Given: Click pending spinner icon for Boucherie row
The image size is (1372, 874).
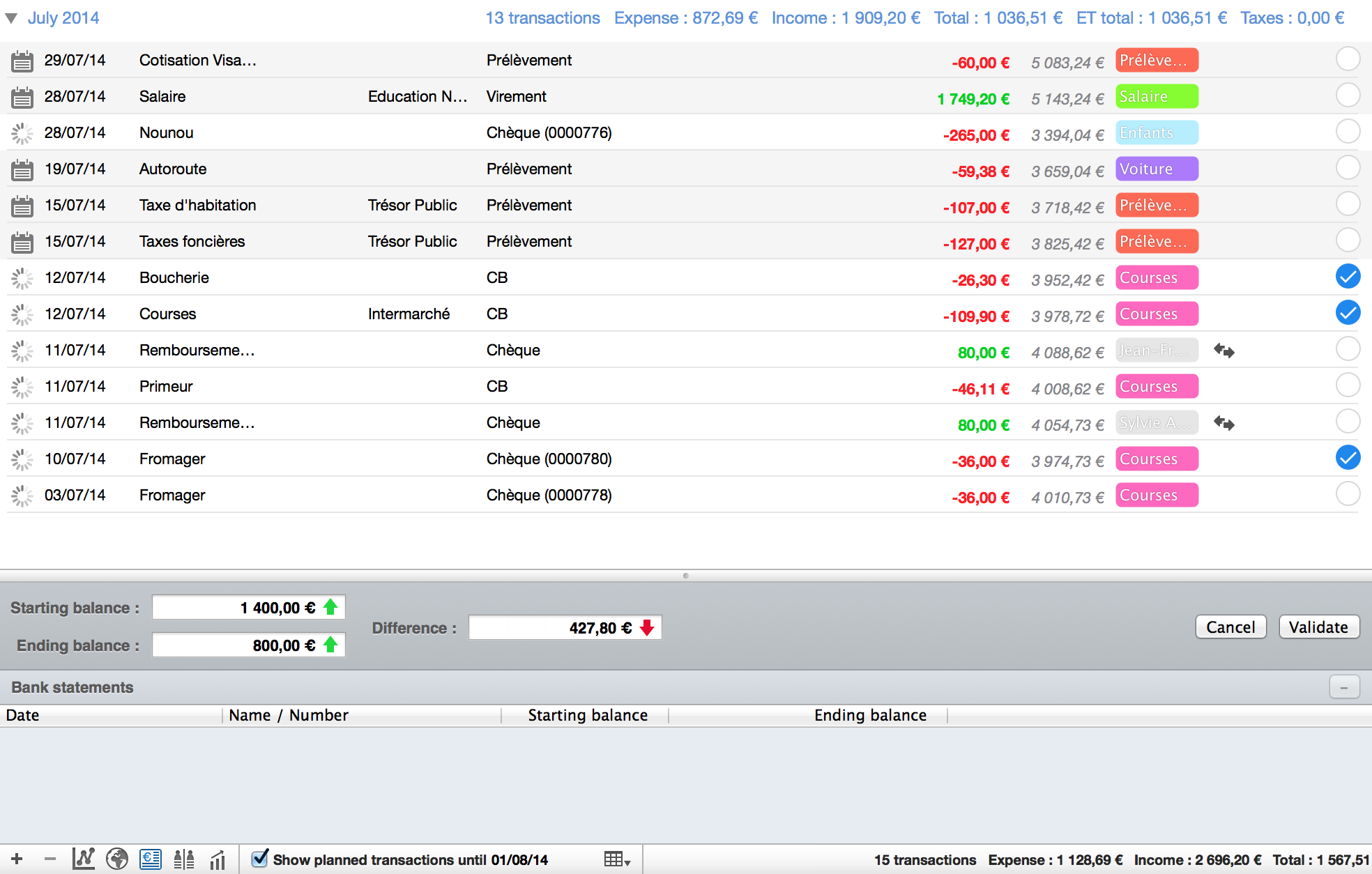Looking at the screenshot, I should pos(22,278).
